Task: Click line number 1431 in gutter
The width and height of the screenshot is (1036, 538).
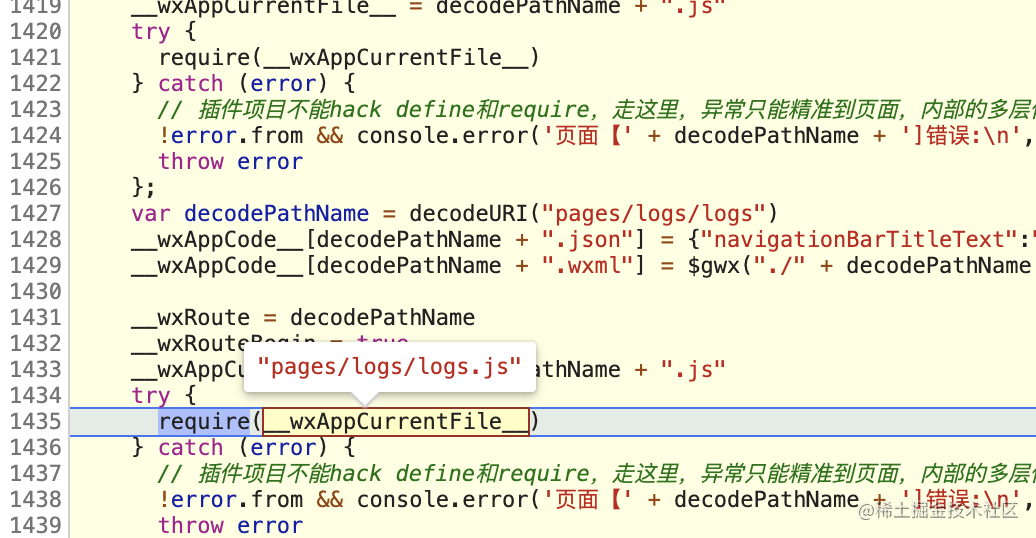Action: point(35,317)
